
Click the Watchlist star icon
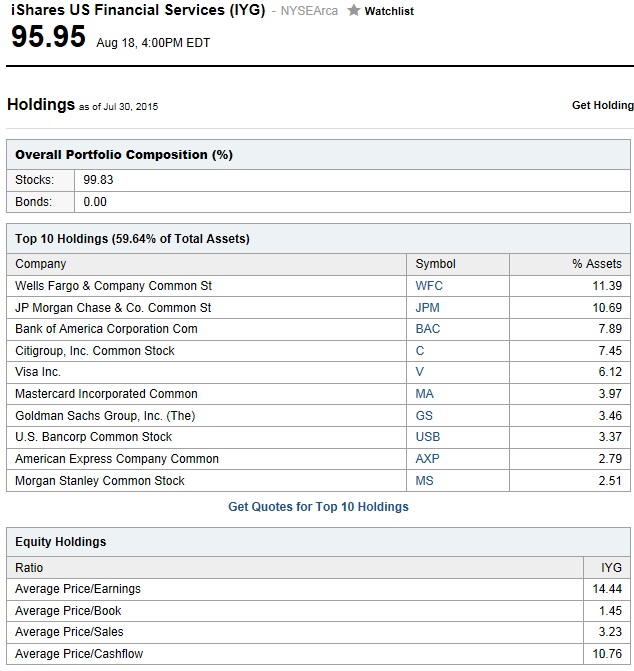(x=353, y=10)
